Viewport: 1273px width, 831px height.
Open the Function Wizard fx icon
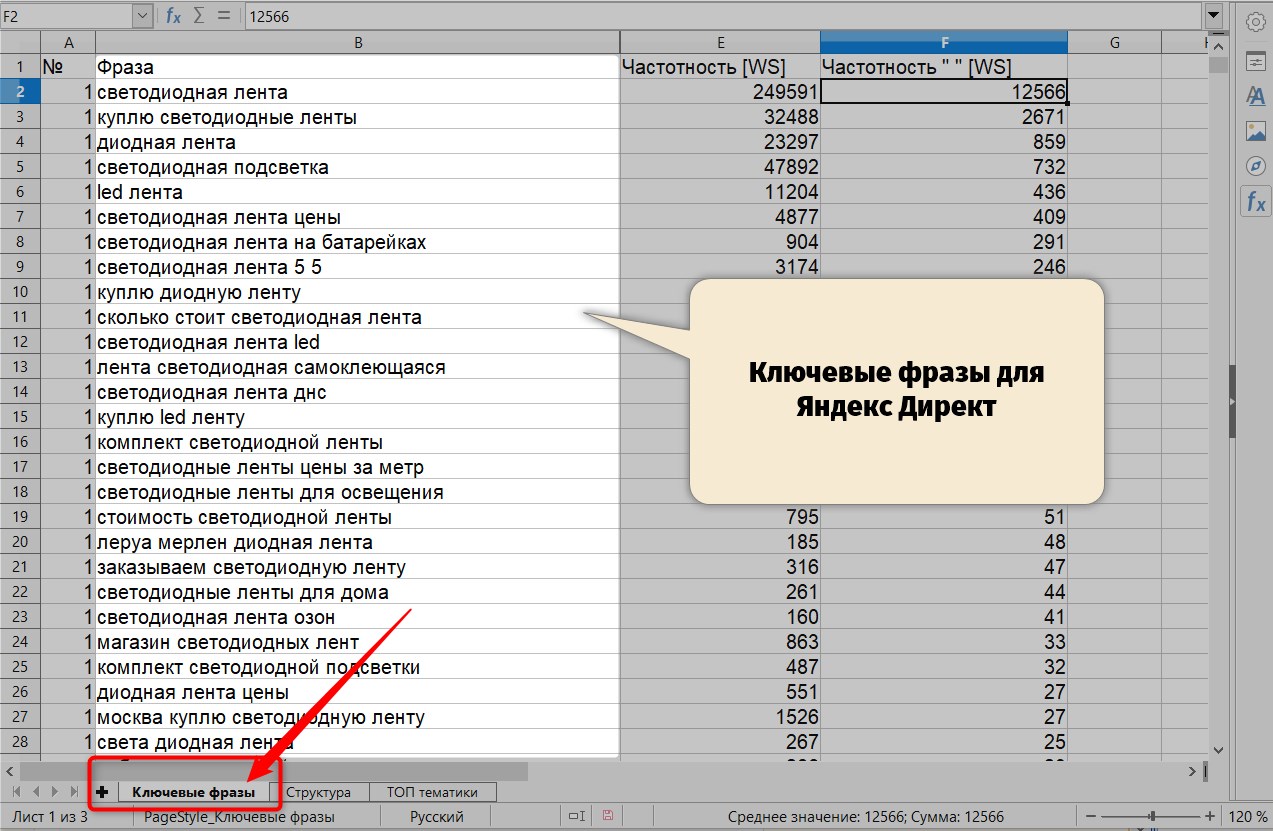point(173,16)
